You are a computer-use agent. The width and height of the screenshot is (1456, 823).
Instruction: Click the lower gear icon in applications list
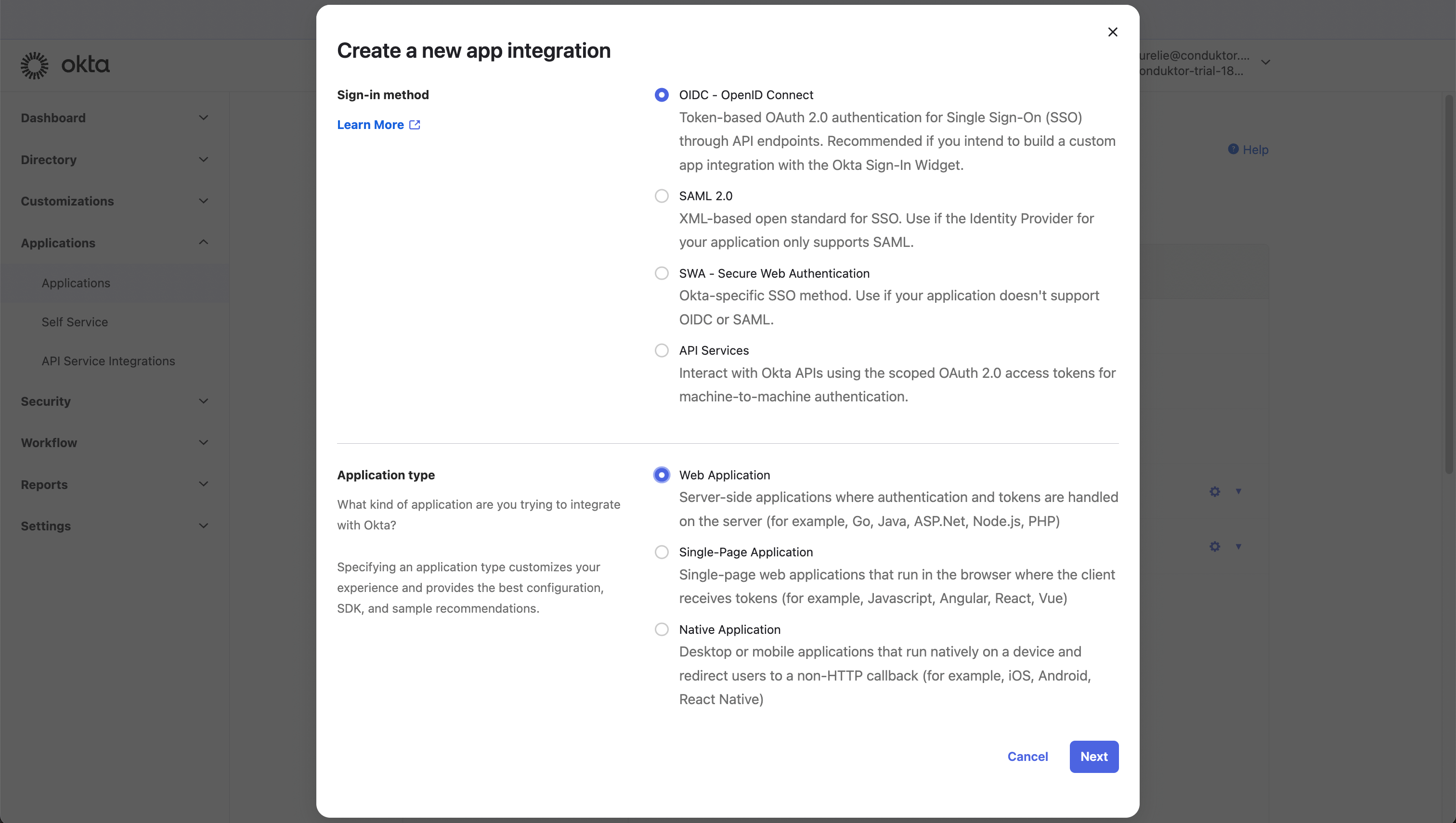click(1215, 547)
